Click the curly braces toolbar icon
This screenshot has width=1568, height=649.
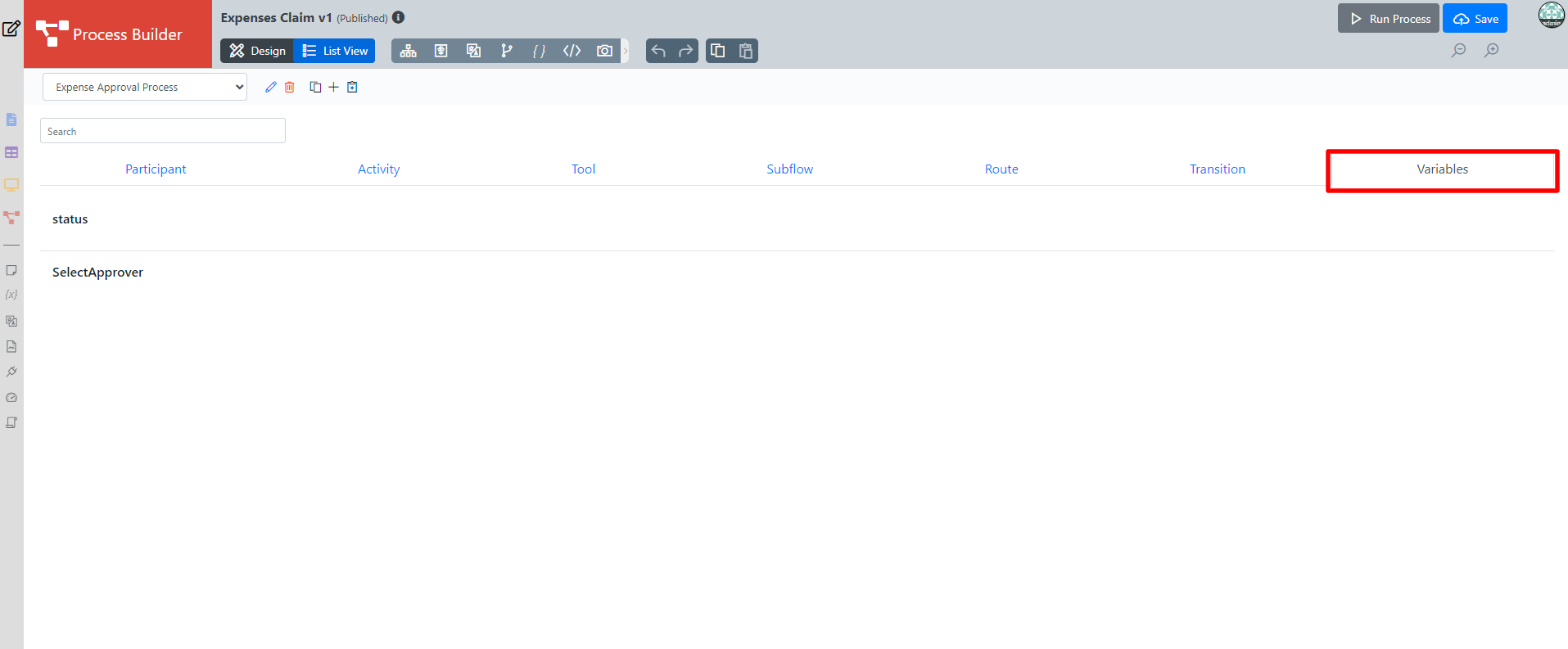(539, 51)
